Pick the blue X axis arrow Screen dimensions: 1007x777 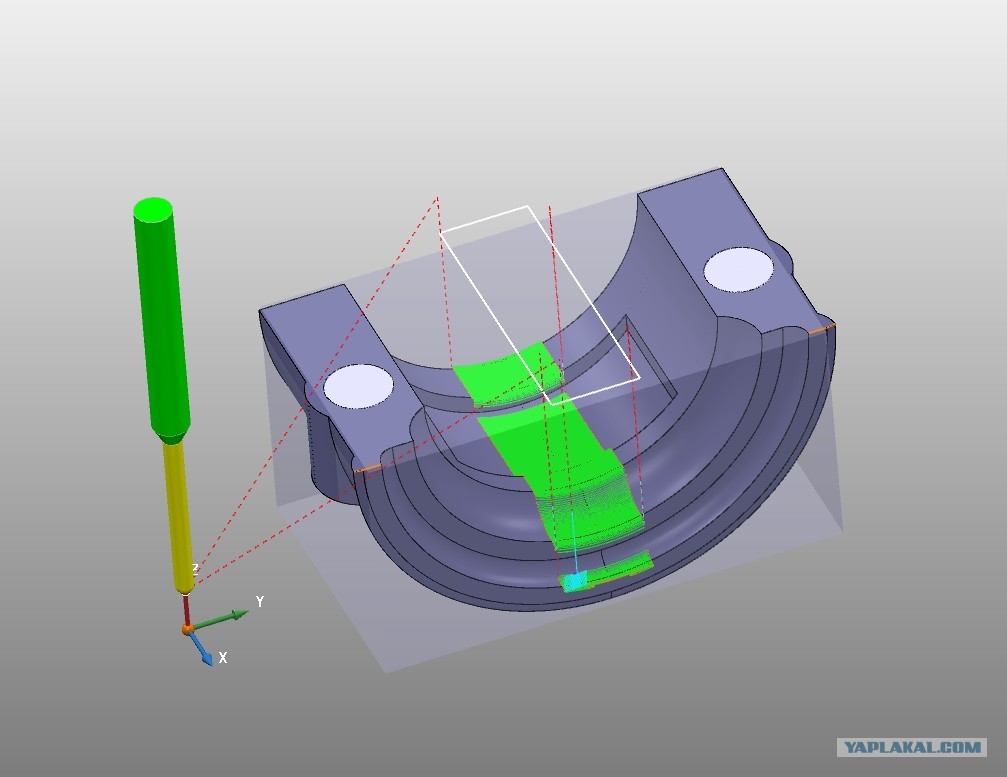pos(200,649)
